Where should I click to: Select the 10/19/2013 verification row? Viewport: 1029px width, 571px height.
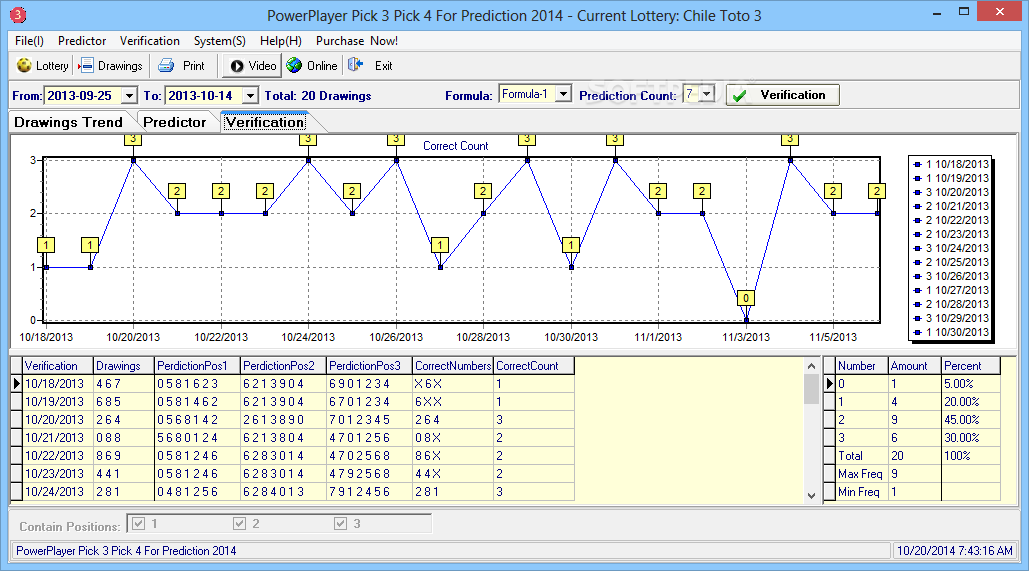293,402
